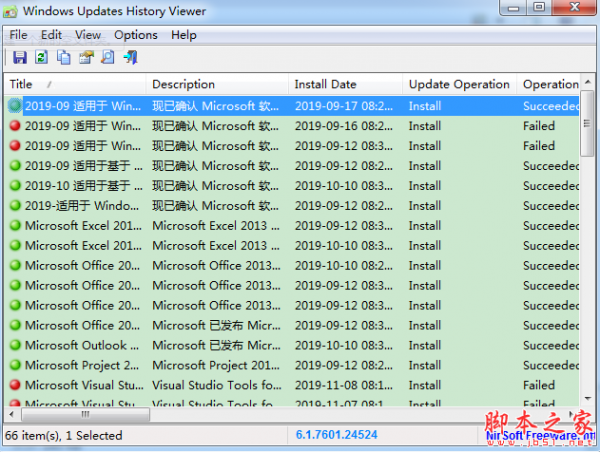The width and height of the screenshot is (600, 452).
Task: Click the 'Microsoft Project 201...' description cell
Action: pyautogui.click(x=216, y=365)
